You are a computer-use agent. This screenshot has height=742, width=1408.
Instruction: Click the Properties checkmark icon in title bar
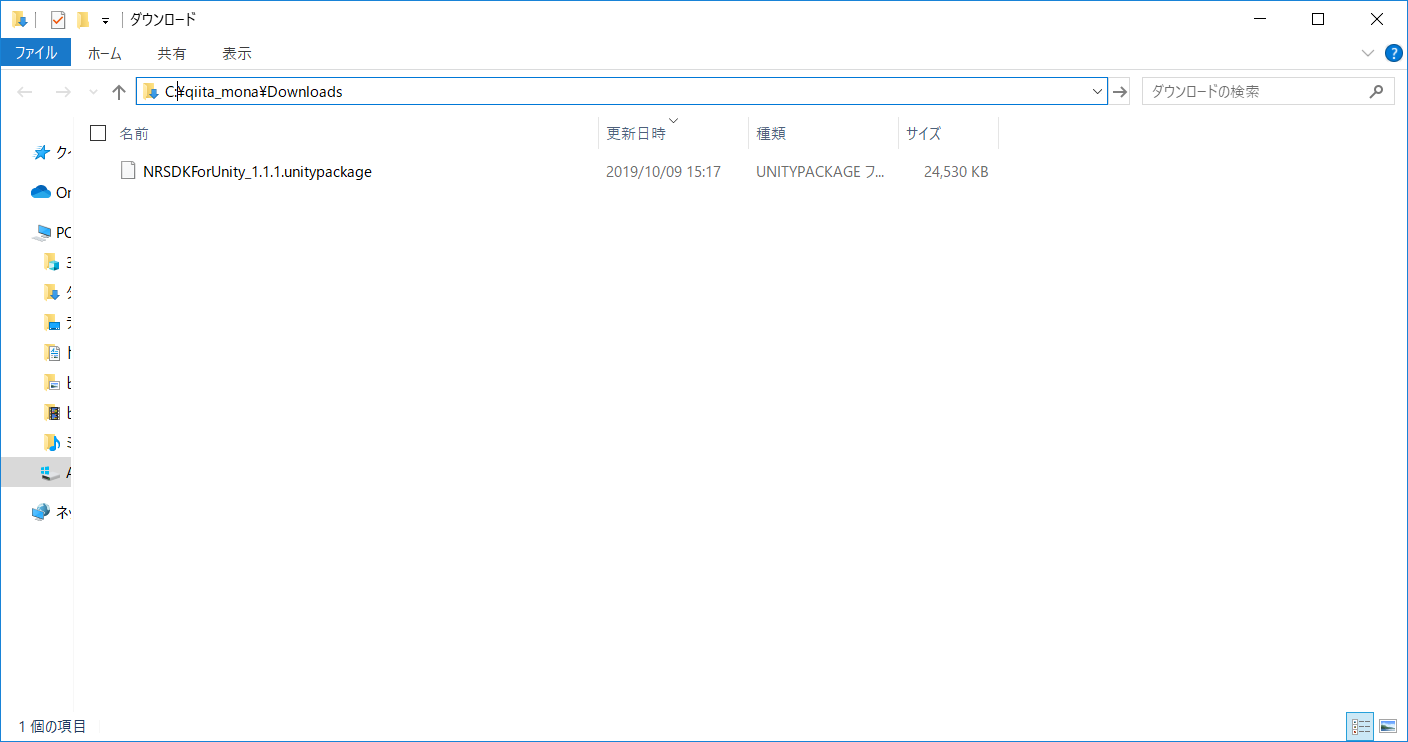pos(58,19)
